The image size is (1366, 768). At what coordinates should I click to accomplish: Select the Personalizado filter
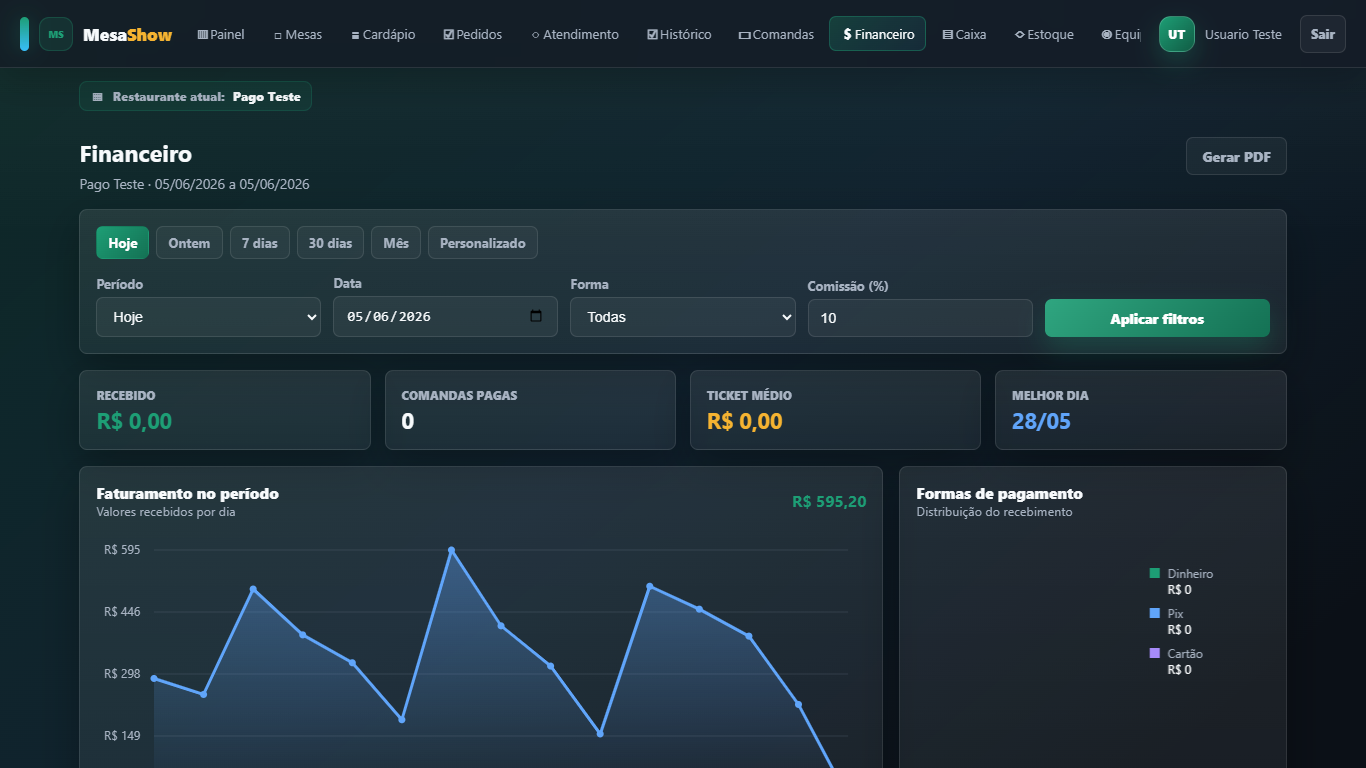[483, 243]
